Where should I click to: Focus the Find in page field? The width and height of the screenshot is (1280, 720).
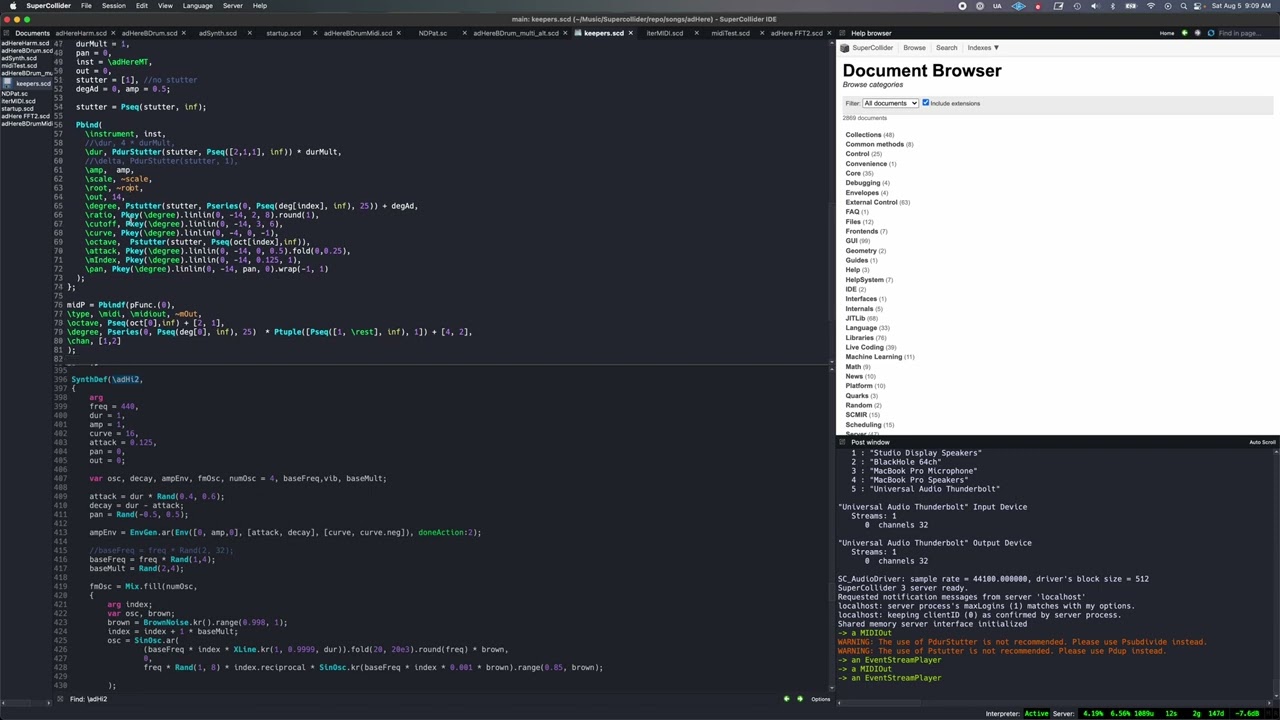1245,33
